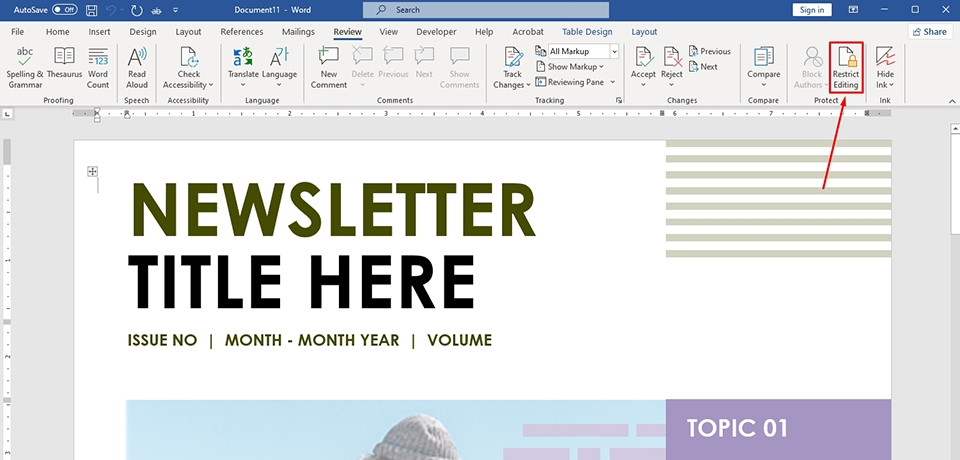
Task: Insert a New Comment
Action: coord(329,67)
